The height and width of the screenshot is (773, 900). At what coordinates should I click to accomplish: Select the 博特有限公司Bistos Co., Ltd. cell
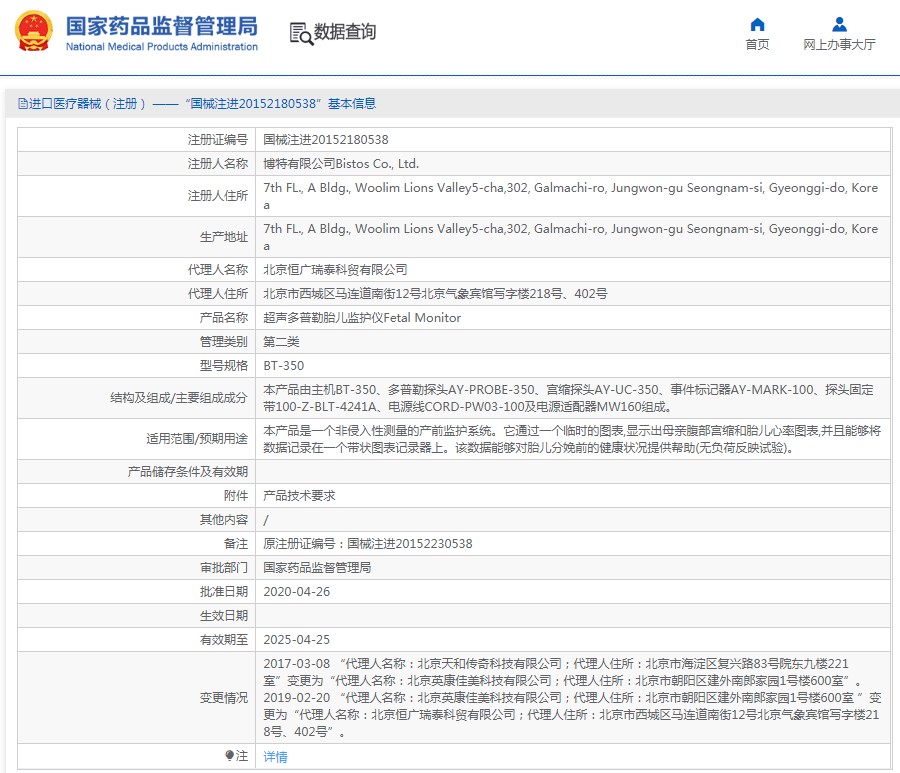(341, 164)
